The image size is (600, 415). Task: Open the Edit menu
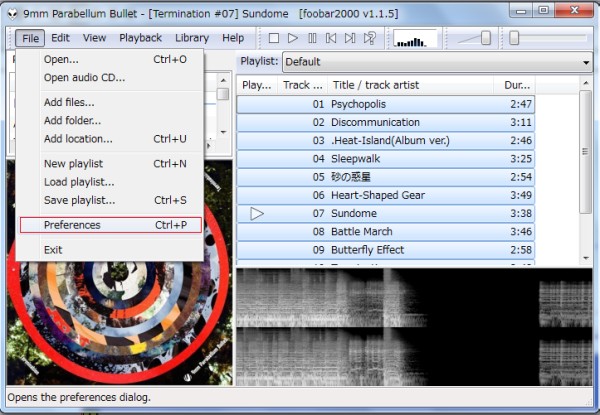coord(60,38)
